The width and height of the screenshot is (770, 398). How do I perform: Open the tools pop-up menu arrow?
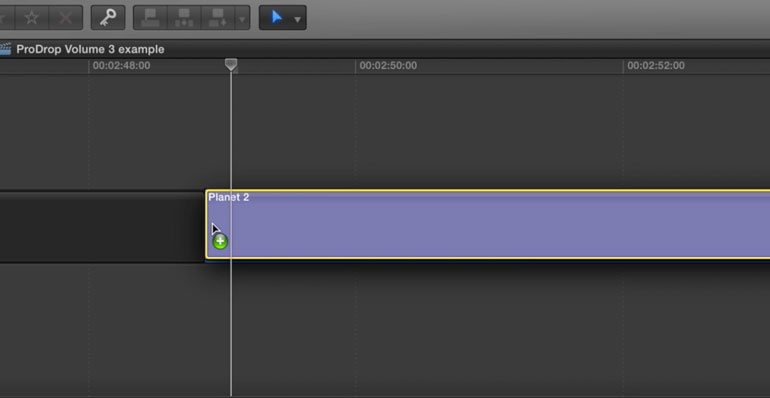pos(298,19)
